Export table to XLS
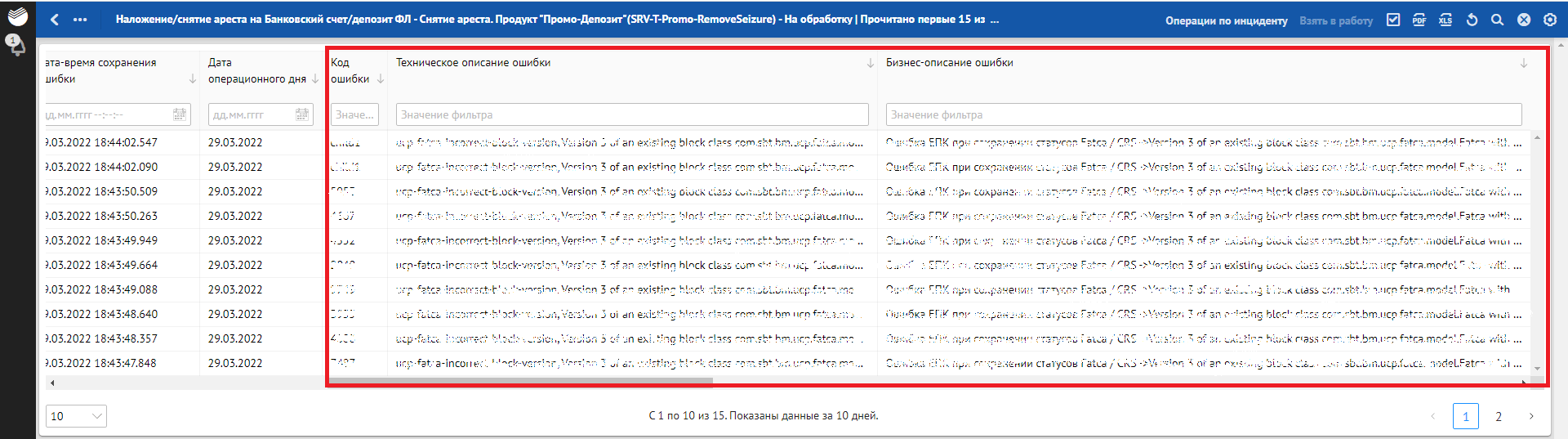Image resolution: width=1568 pixels, height=439 pixels. point(1445,20)
